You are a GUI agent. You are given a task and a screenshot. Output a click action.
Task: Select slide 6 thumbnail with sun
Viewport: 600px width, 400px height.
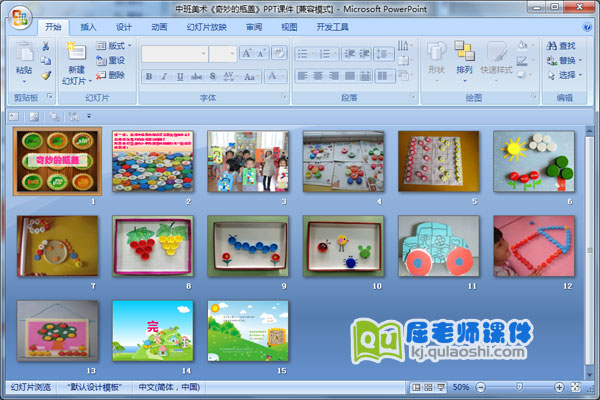point(534,161)
